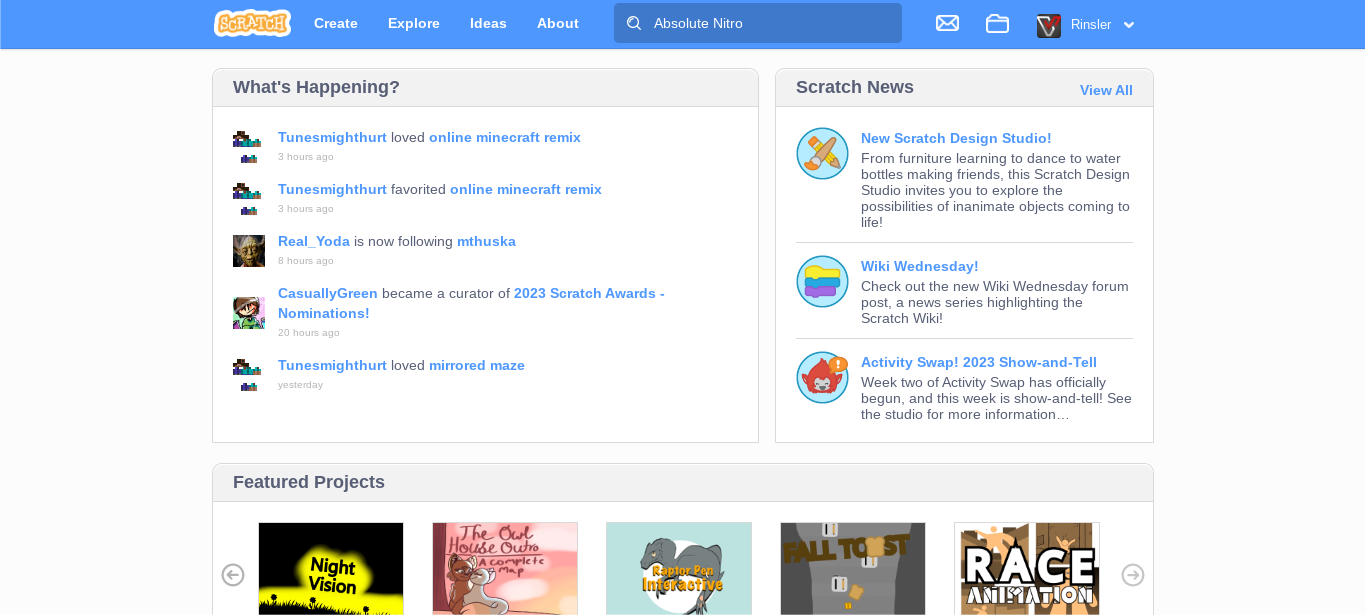Click CasuallyGreen's avatar image
This screenshot has width=1365, height=615.
coord(249,313)
